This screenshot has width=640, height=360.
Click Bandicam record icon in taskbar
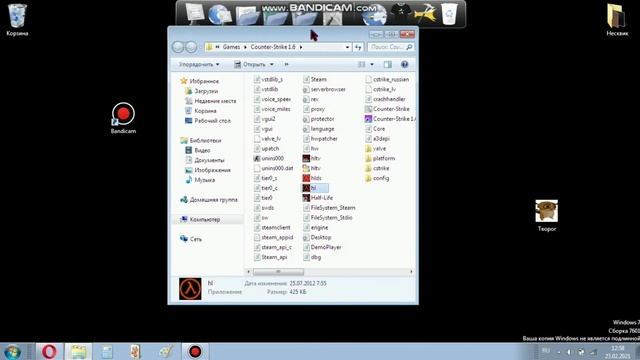click(x=195, y=351)
